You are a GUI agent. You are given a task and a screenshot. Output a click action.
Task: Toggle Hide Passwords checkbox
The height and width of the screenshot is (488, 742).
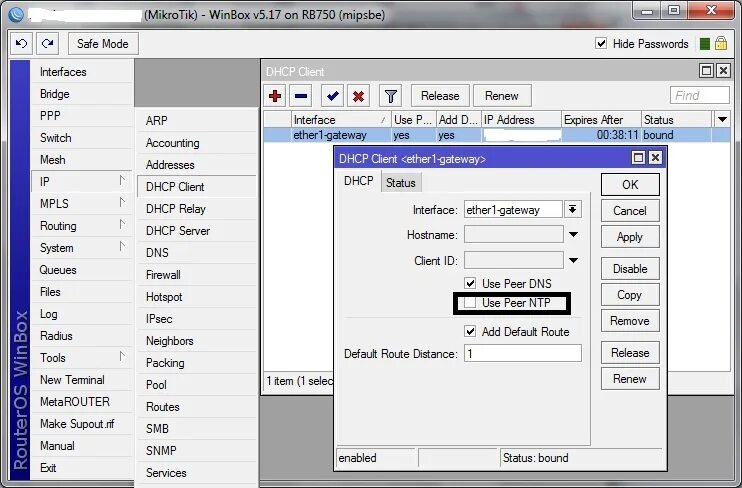[x=601, y=44]
